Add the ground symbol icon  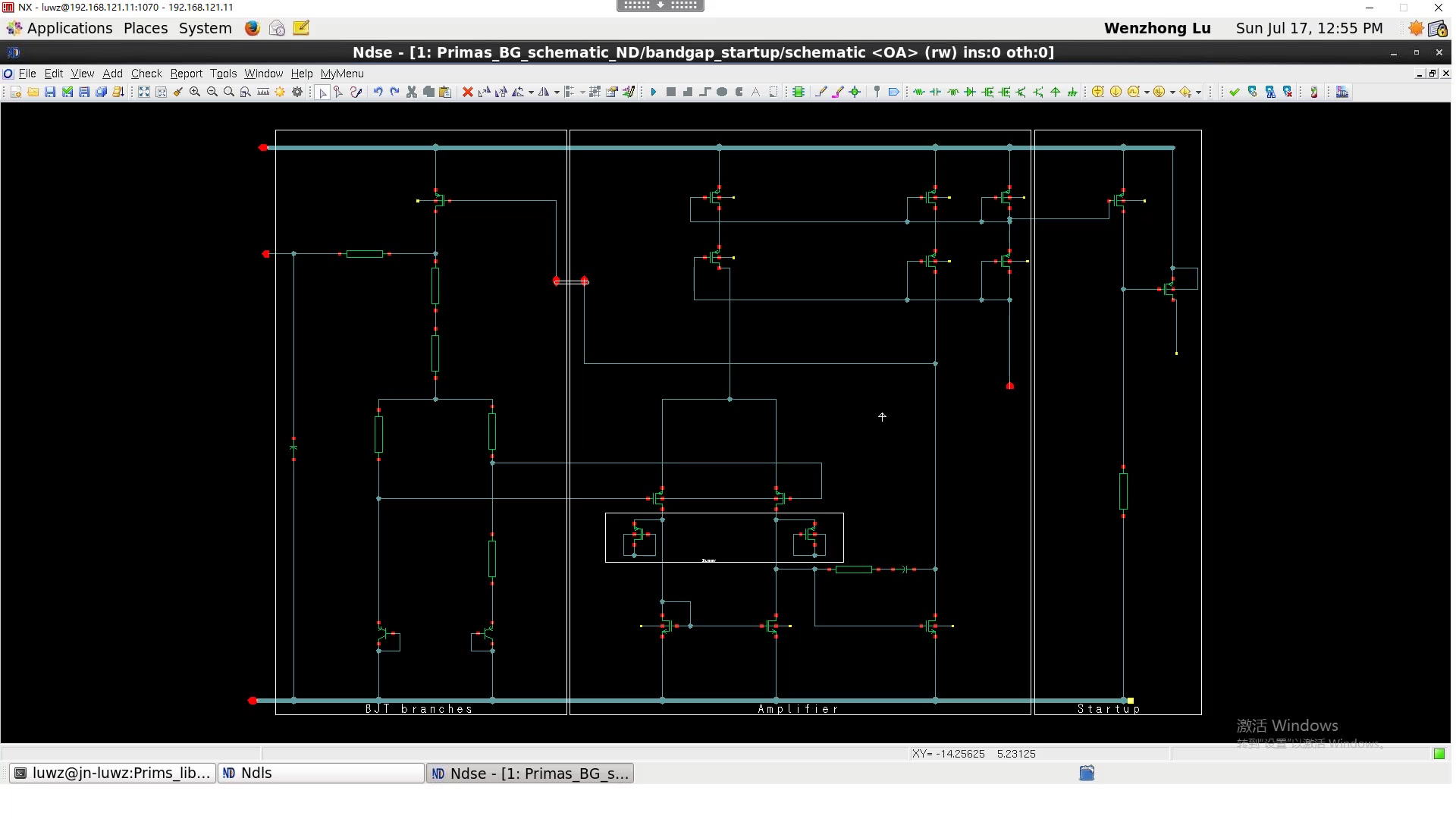(x=1072, y=92)
